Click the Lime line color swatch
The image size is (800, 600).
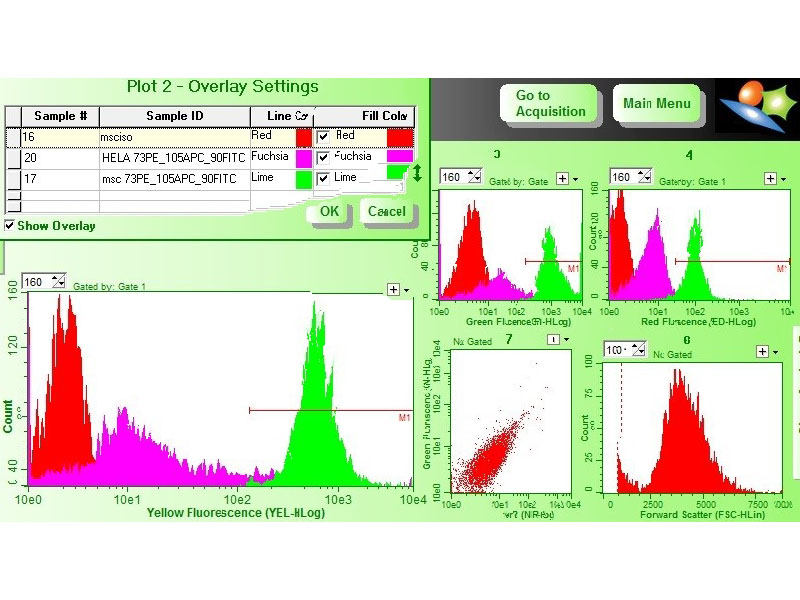pyautogui.click(x=303, y=178)
